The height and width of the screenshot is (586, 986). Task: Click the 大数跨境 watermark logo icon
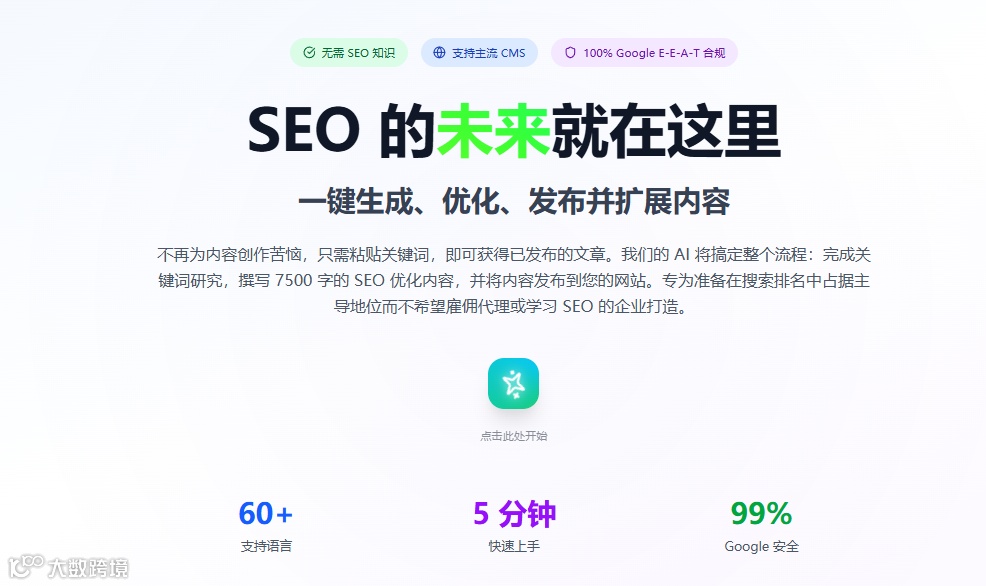pos(26,567)
